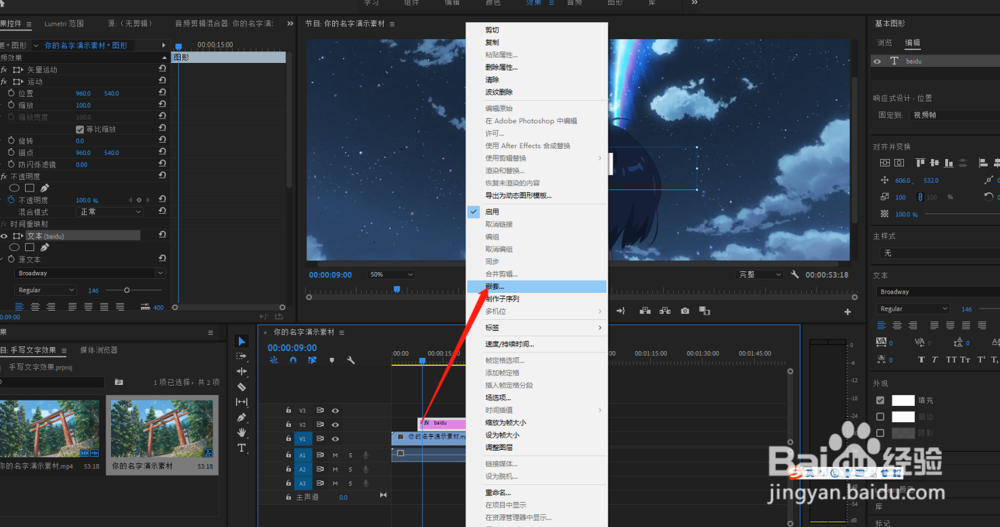Click the Lift button in Program Monitor

coord(645,311)
